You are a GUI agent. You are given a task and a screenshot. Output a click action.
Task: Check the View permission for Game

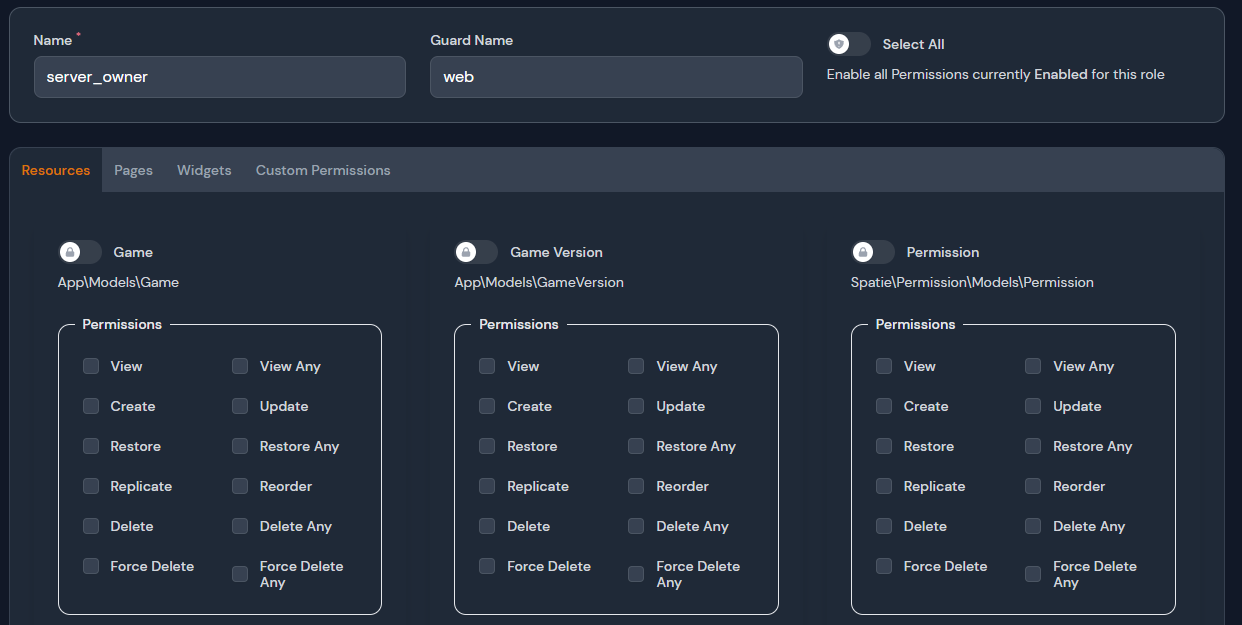click(90, 366)
